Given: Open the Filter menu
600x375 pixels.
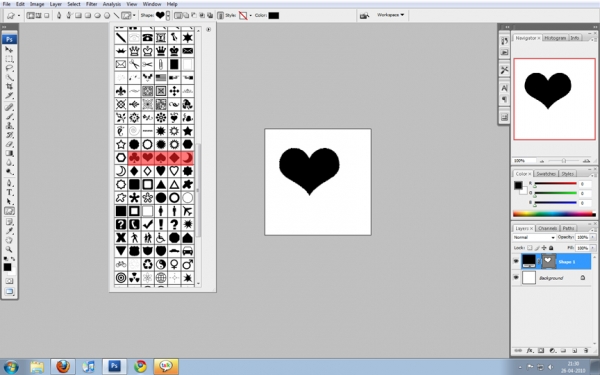Looking at the screenshot, I should click(x=91, y=4).
